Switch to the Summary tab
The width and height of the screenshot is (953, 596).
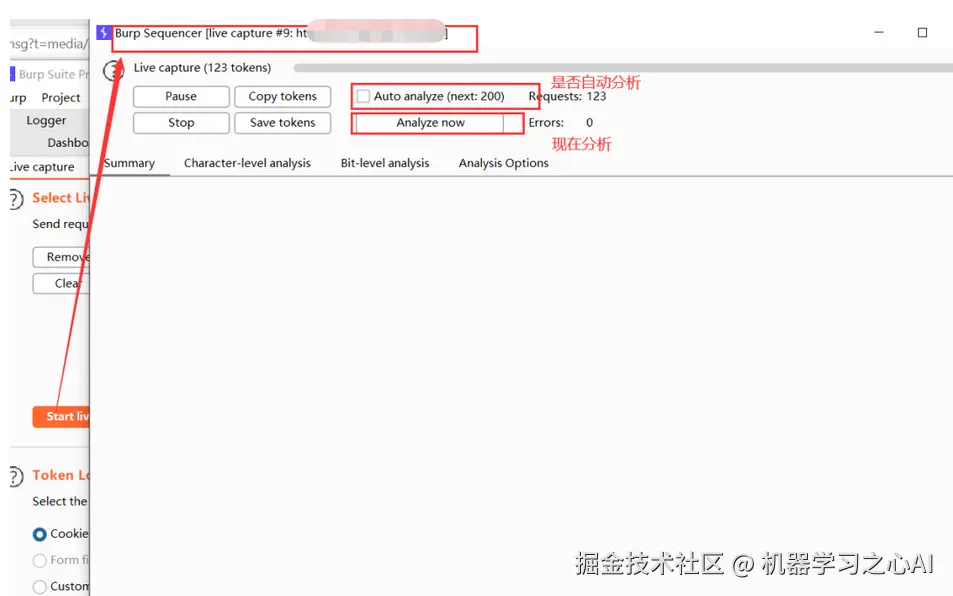[x=129, y=163]
